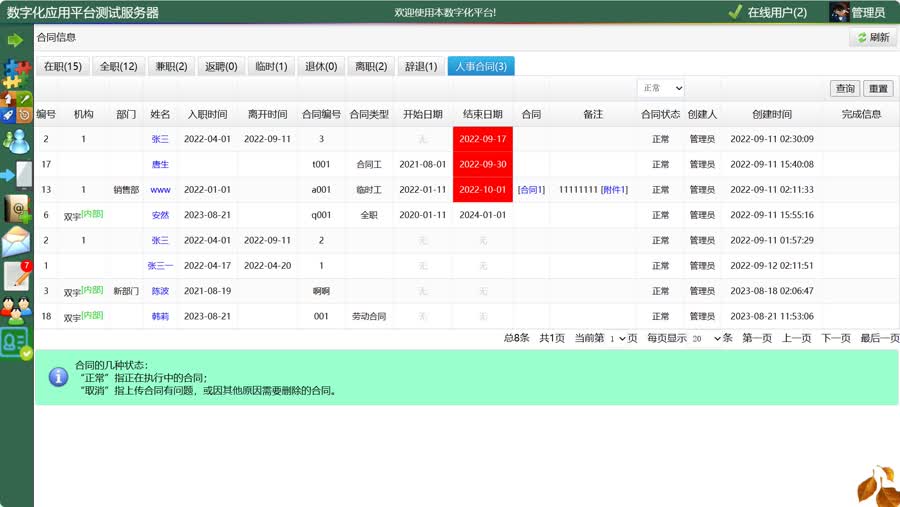Open the per-page display count dropdown
This screenshot has width=900, height=507.
[704, 339]
